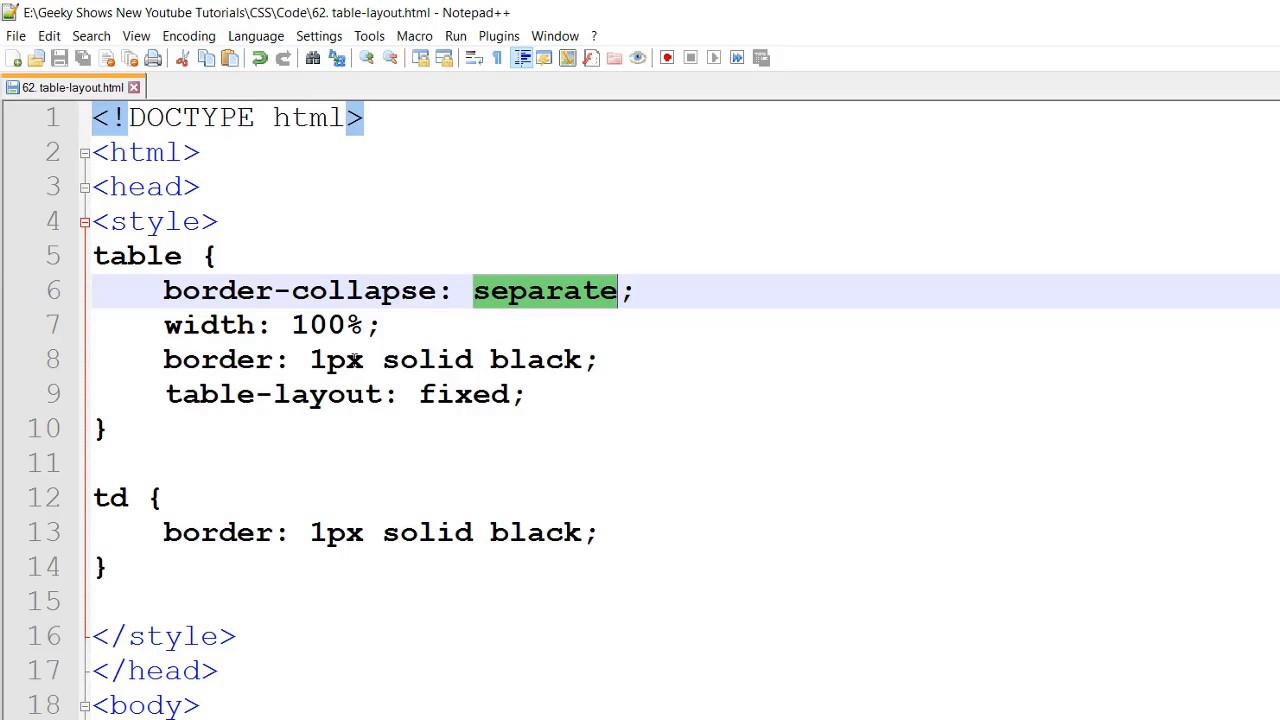Image resolution: width=1280 pixels, height=720 pixels.
Task: Create a new file with the New icon
Action: click(14, 58)
